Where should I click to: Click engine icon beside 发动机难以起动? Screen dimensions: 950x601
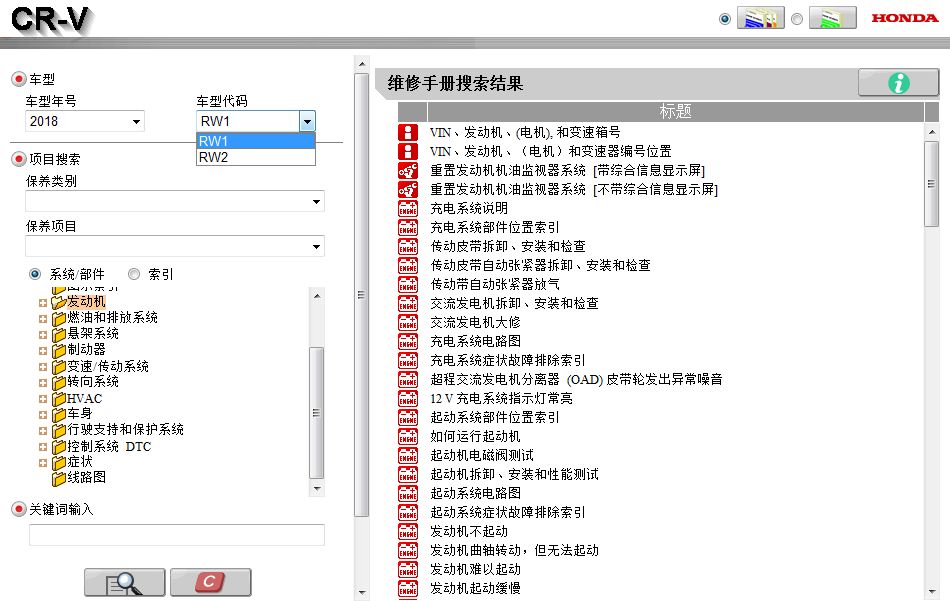[x=408, y=569]
